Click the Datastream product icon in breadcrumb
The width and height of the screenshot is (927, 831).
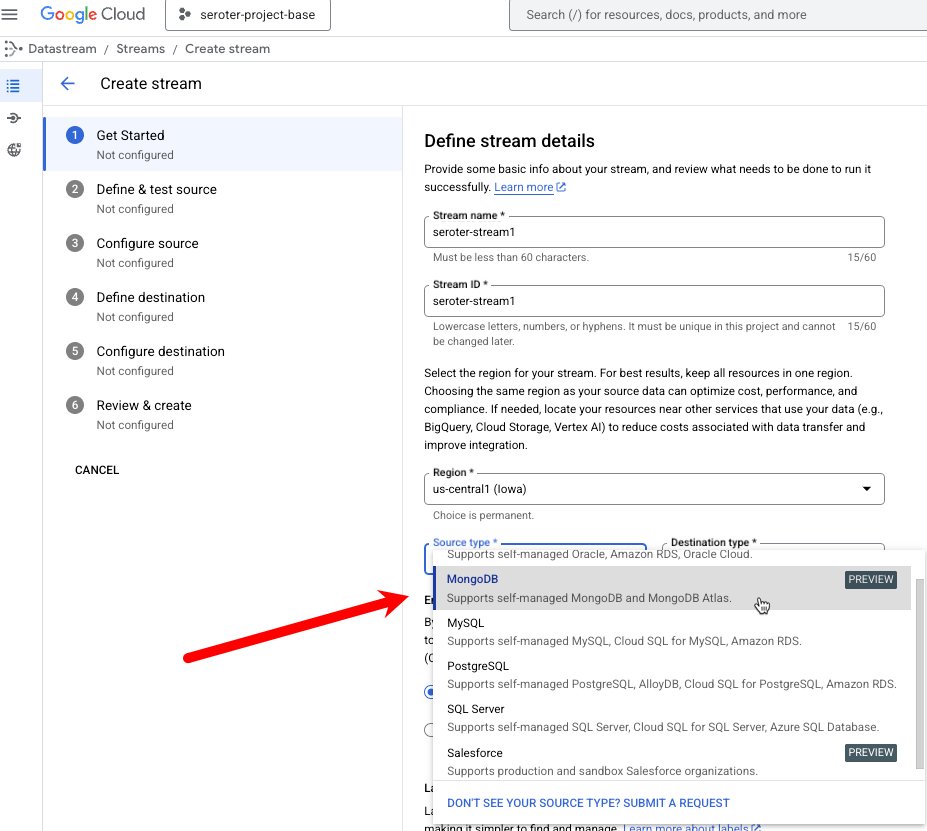pos(13,48)
